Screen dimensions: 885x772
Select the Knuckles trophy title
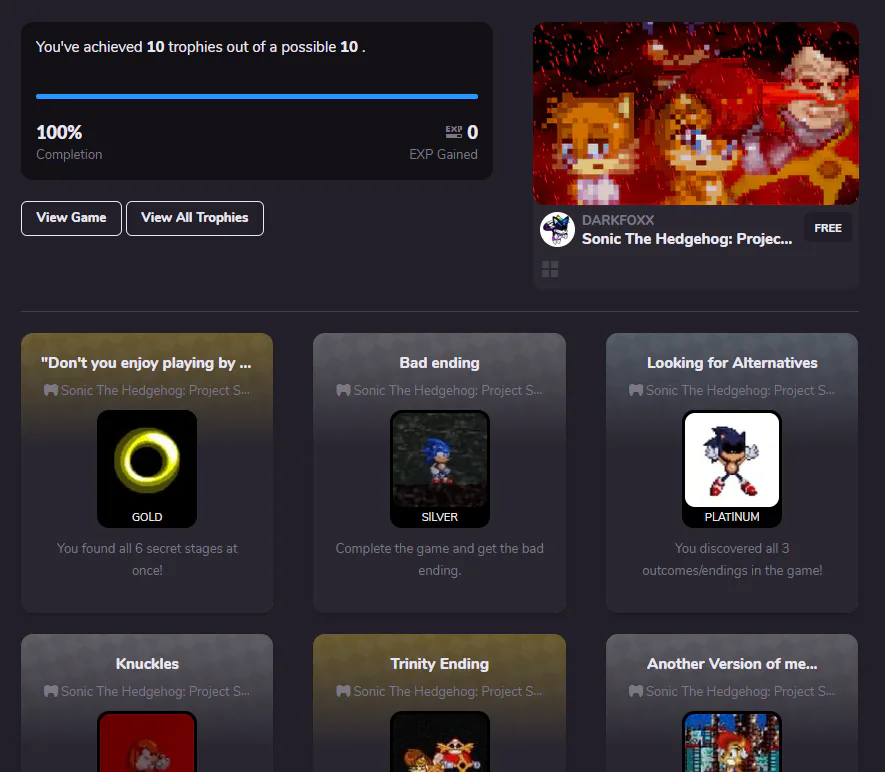coord(147,664)
